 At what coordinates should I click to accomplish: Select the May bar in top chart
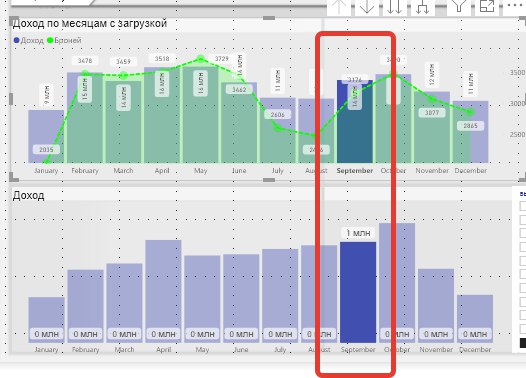[x=200, y=114]
